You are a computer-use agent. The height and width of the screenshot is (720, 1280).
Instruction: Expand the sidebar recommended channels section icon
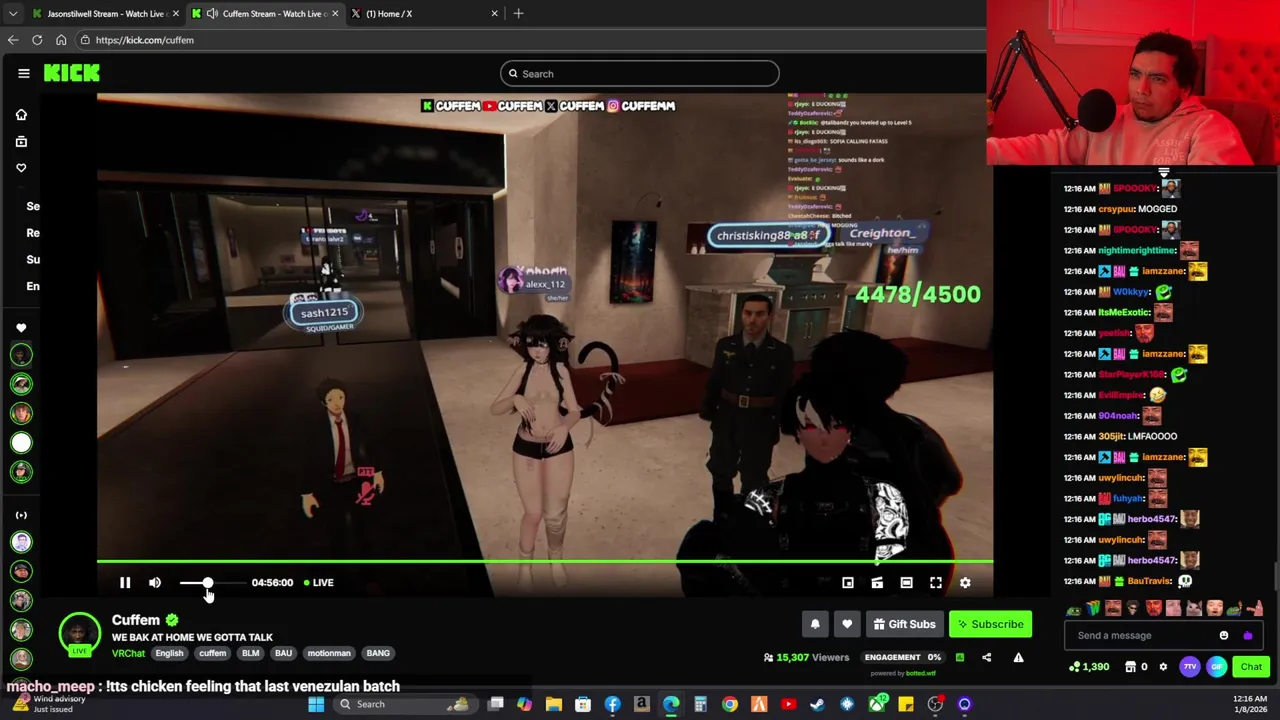(x=21, y=515)
